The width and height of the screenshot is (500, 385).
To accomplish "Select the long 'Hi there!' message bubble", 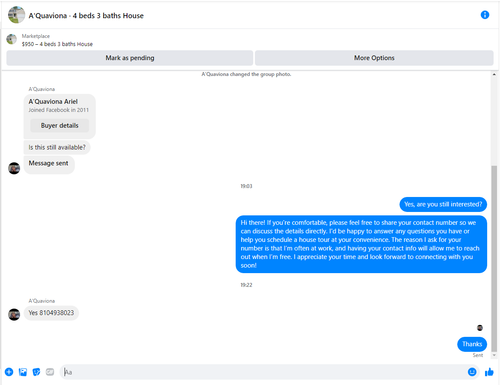I will point(361,244).
